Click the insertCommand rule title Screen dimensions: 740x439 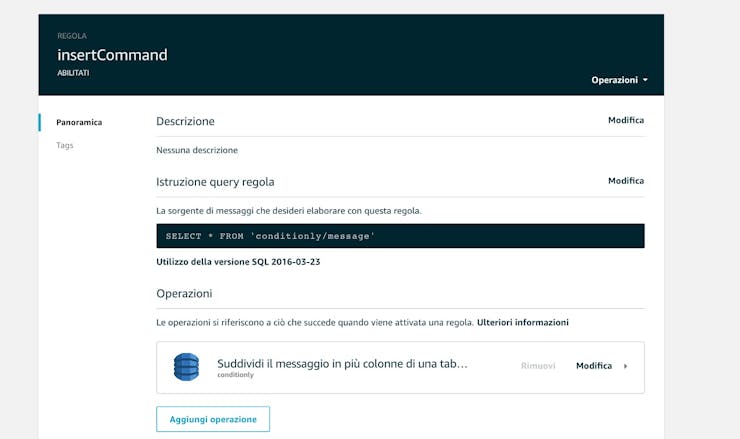(112, 55)
